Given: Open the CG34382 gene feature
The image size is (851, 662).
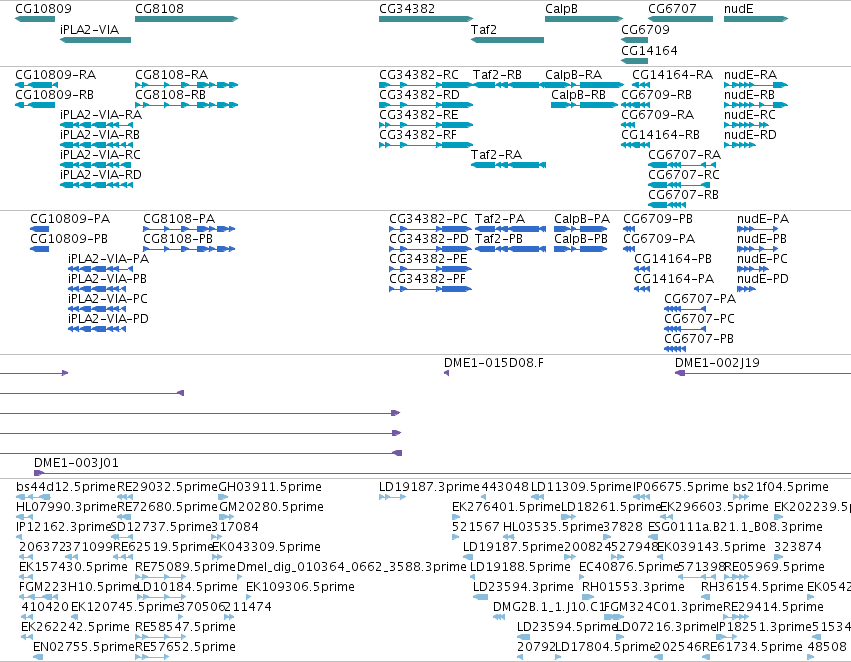Looking at the screenshot, I should (x=426, y=19).
